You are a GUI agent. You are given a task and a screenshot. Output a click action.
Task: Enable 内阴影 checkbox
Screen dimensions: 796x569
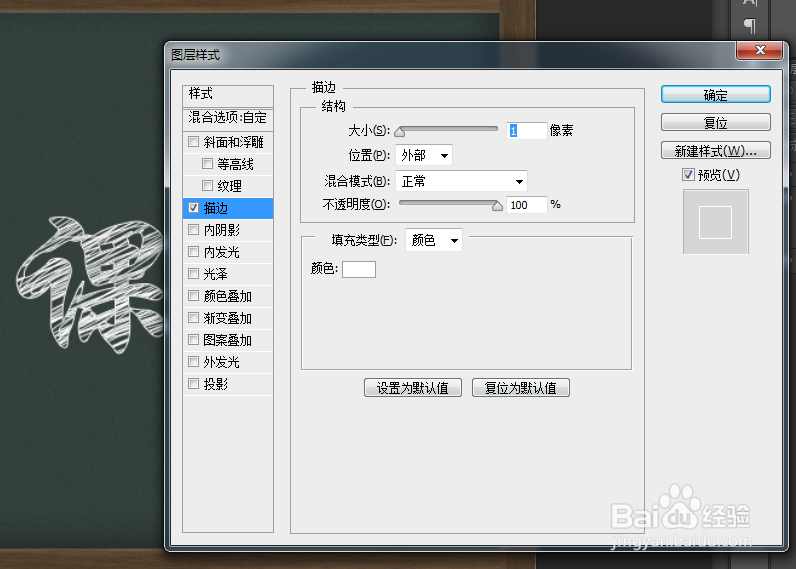tap(193, 229)
